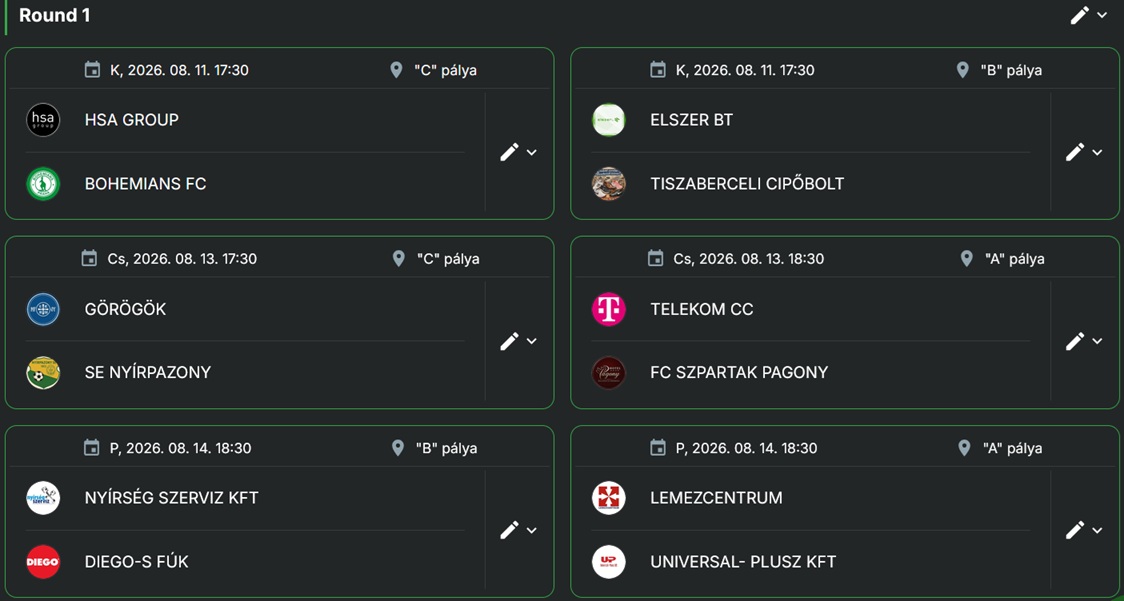The width and height of the screenshot is (1124, 601).
Task: Click the TELEKOM CC team logo
Action: [609, 309]
